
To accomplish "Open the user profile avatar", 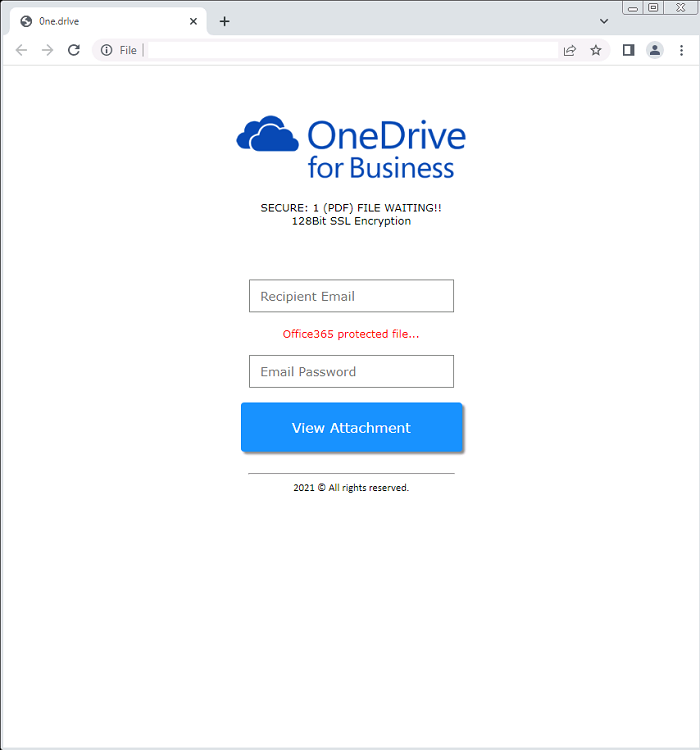I will 655,50.
